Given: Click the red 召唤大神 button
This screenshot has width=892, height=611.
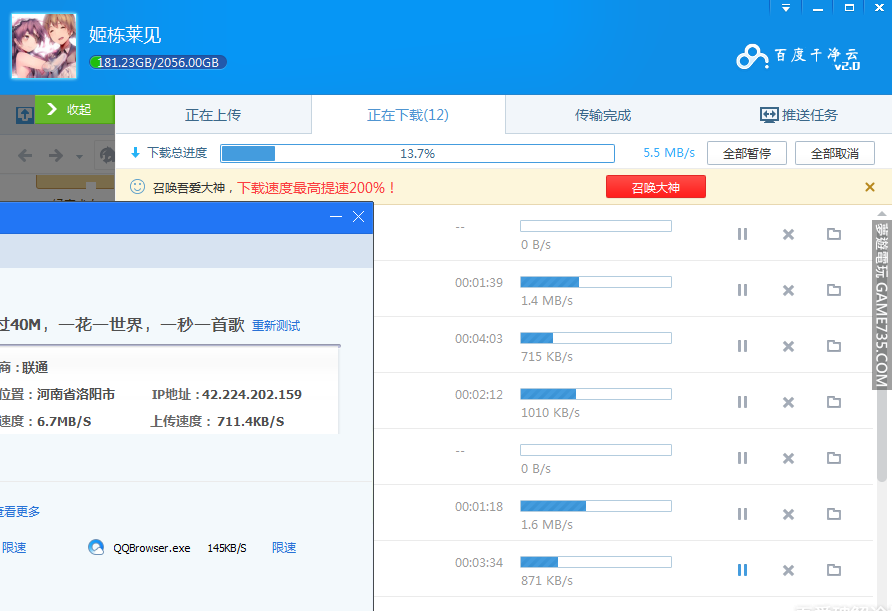Looking at the screenshot, I should tap(655, 187).
